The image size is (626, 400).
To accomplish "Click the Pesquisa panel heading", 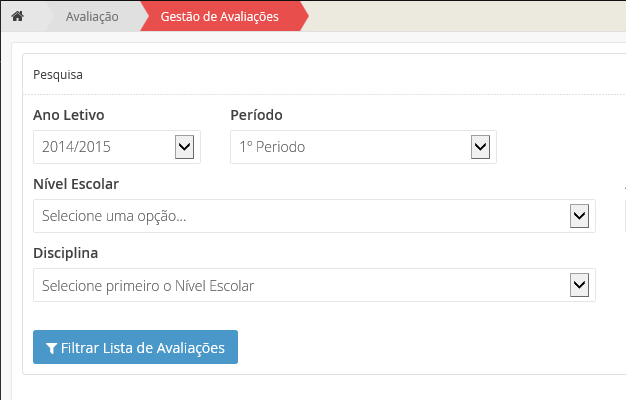I will [59, 74].
